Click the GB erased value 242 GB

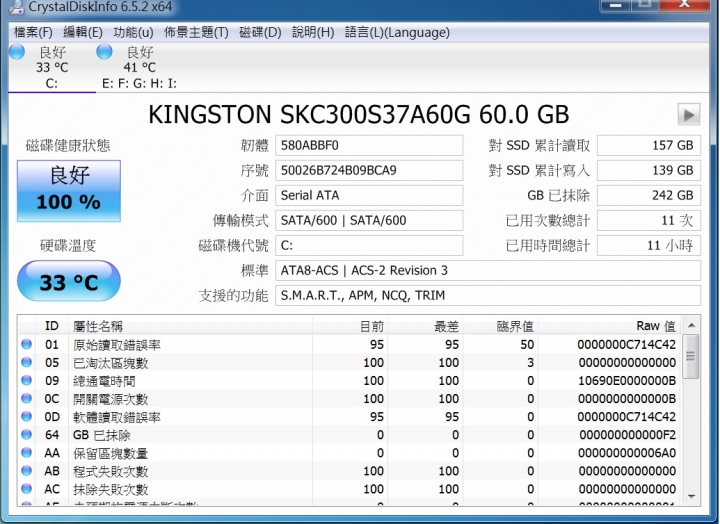(649, 196)
